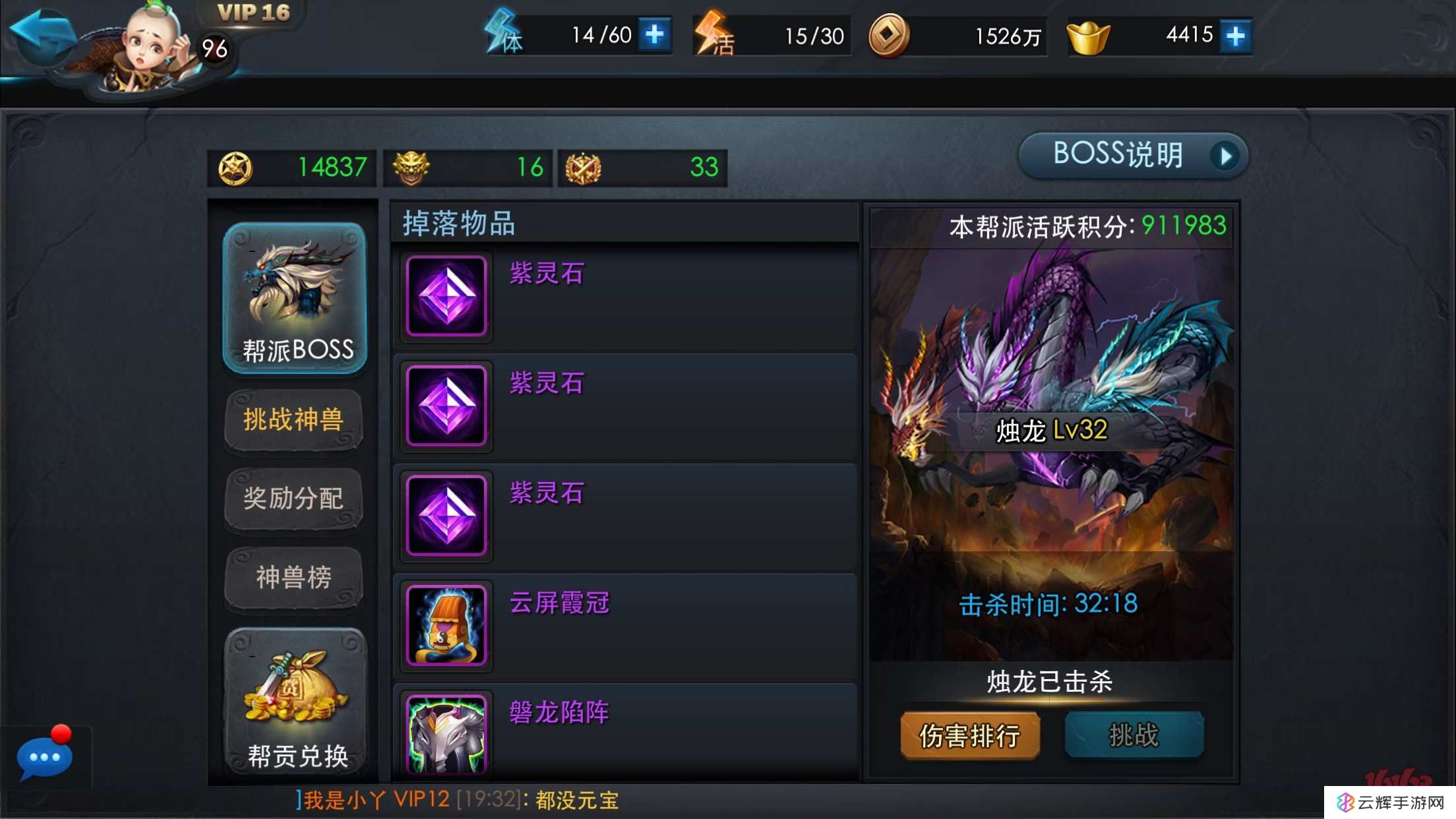The image size is (1456, 819).
Task: Tap the copper coin currency icon
Action: (889, 36)
